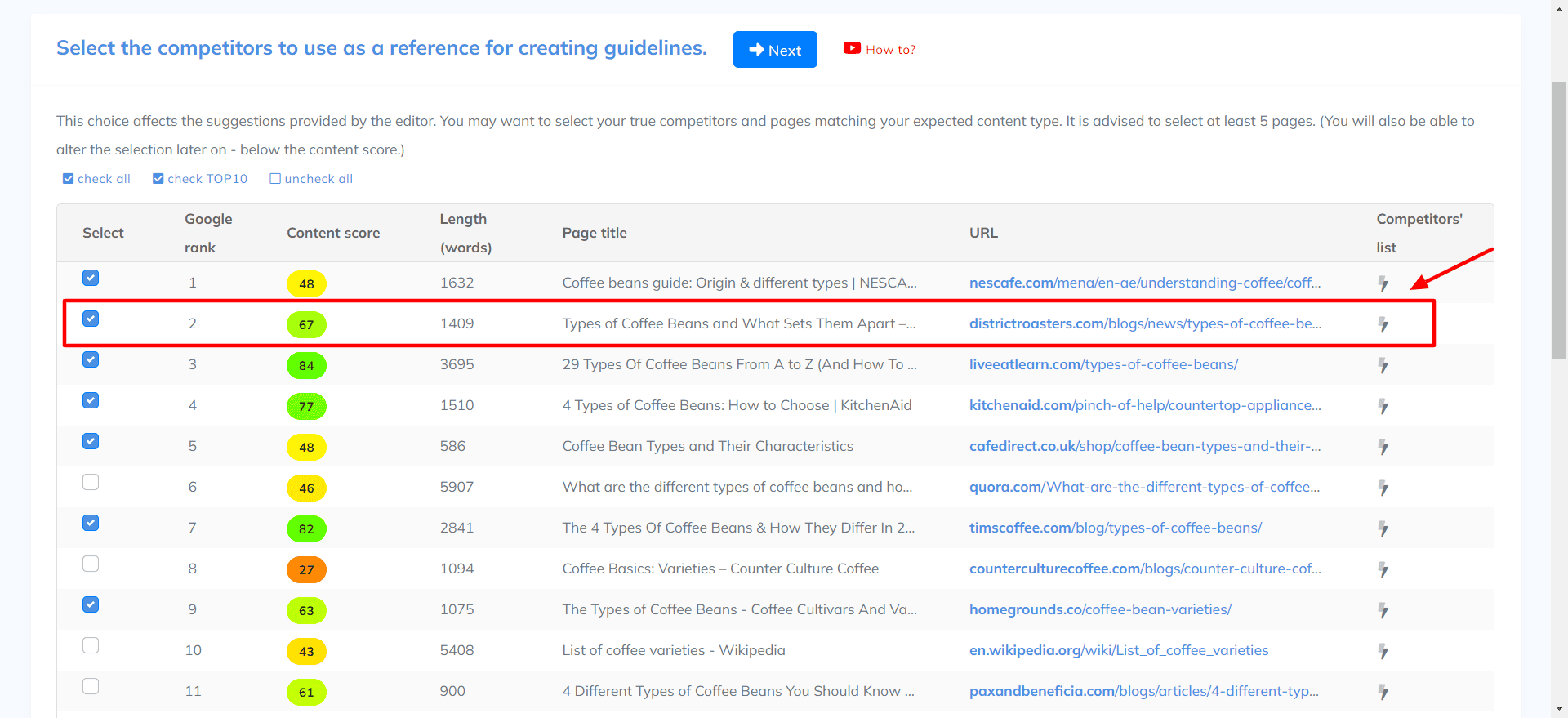Click the lightning icon for paxandbeneficia.com row
1568x718 pixels.
tap(1383, 692)
